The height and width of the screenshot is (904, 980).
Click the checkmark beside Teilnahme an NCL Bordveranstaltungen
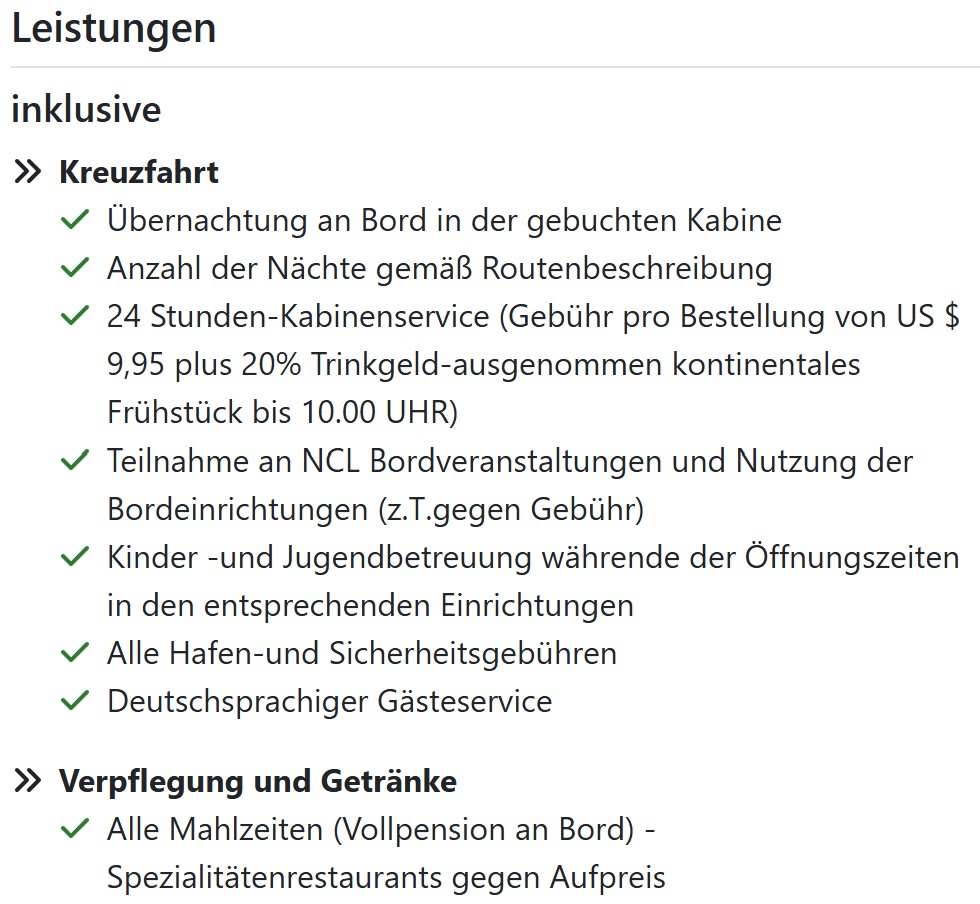(x=75, y=461)
